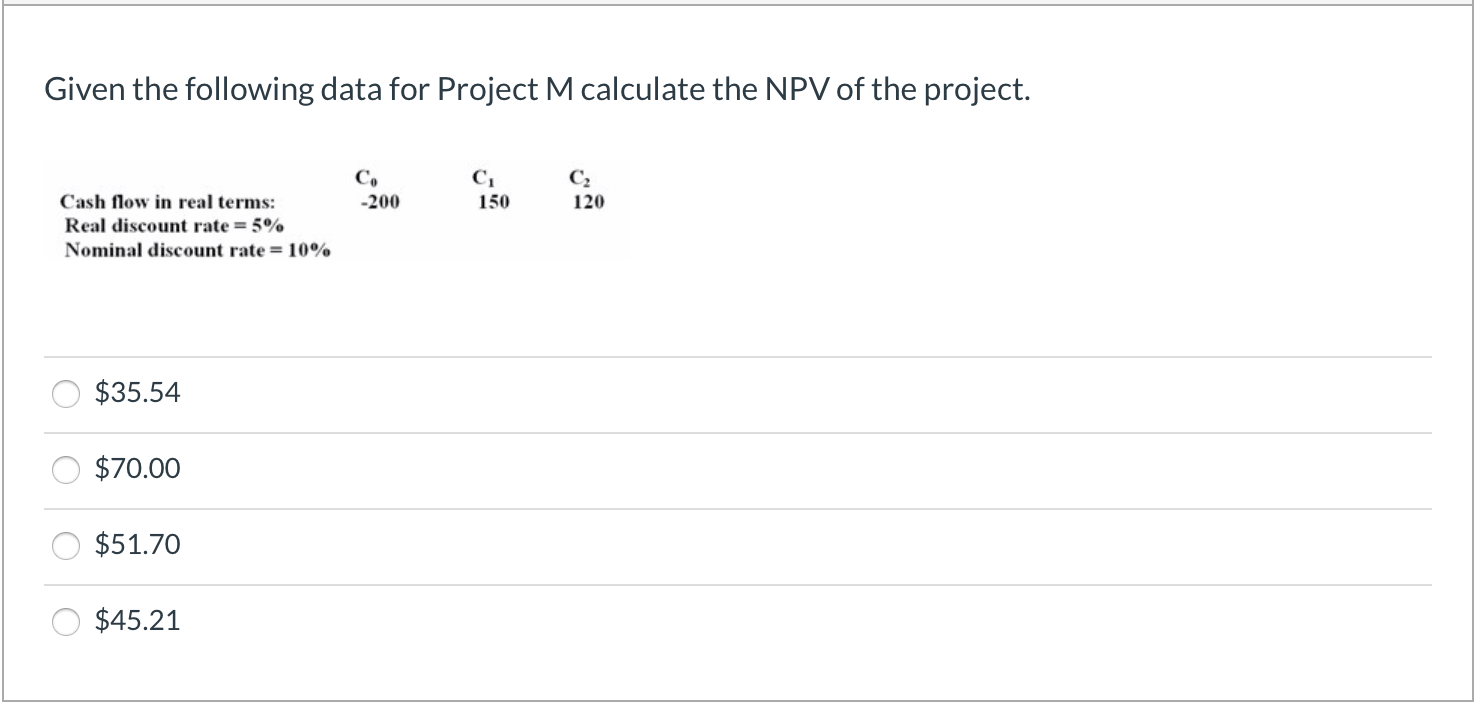Viewport: 1478px width, 704px height.
Task: Select the $51.70 radio button
Action: pyautogui.click(x=64, y=545)
